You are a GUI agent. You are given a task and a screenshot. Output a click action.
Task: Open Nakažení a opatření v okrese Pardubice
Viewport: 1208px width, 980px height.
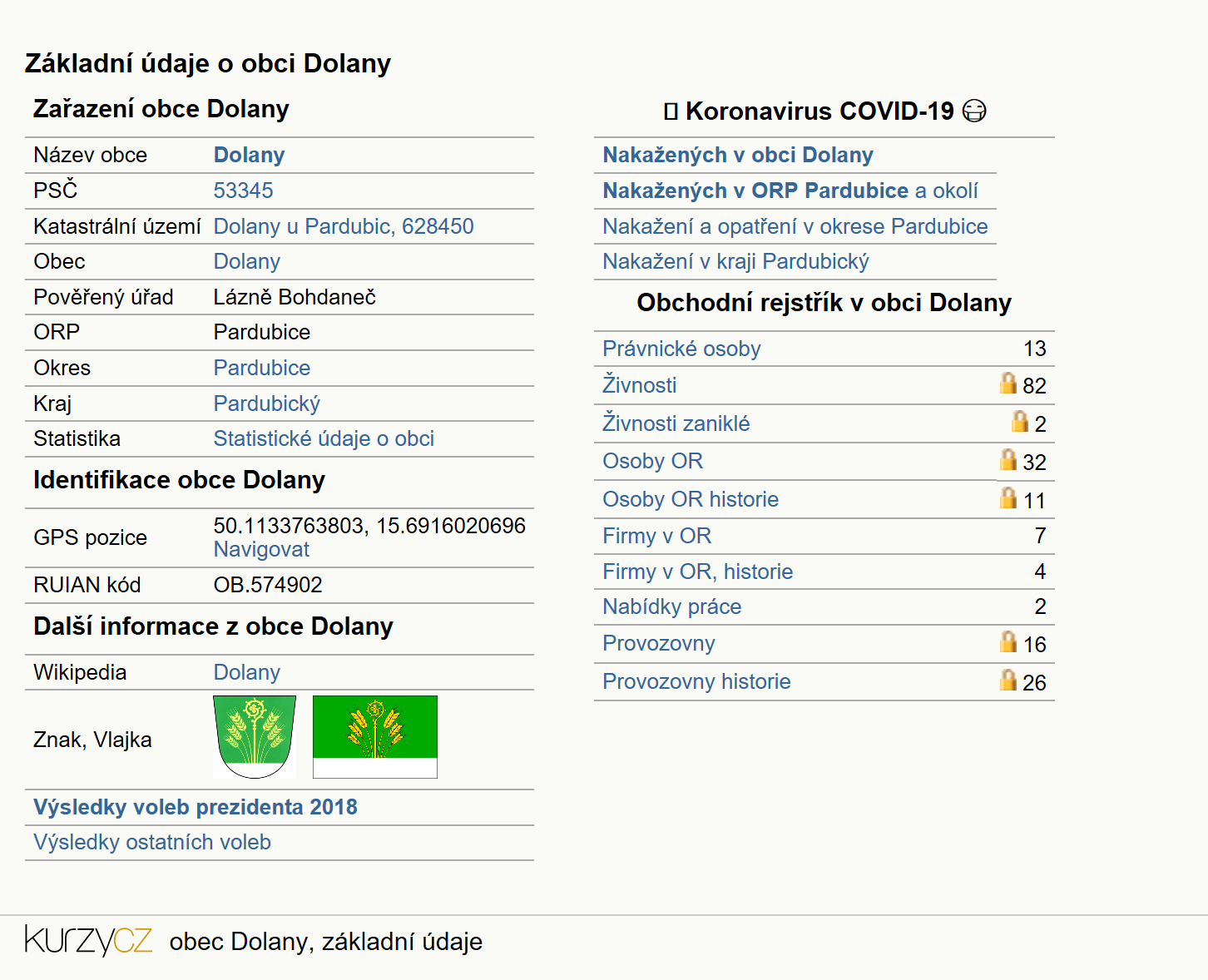795,226
